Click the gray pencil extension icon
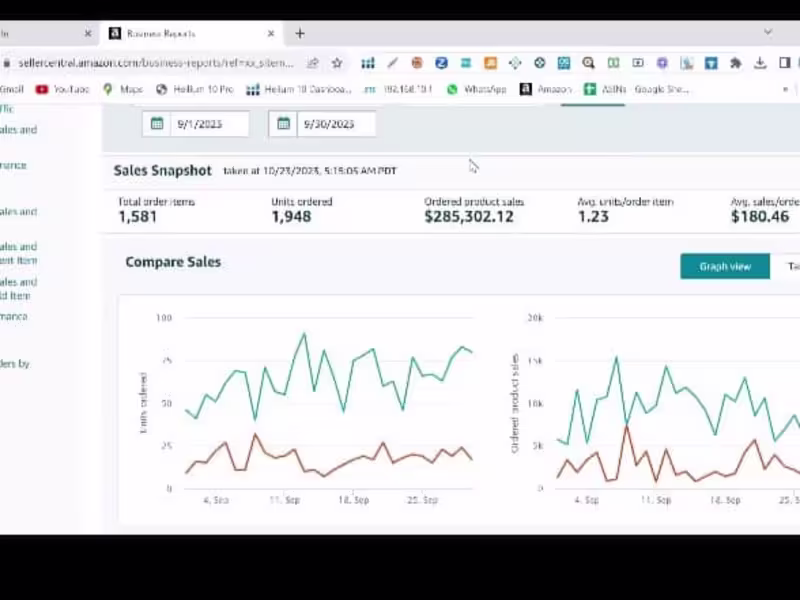Screen dimensions: 800x600 [392, 63]
